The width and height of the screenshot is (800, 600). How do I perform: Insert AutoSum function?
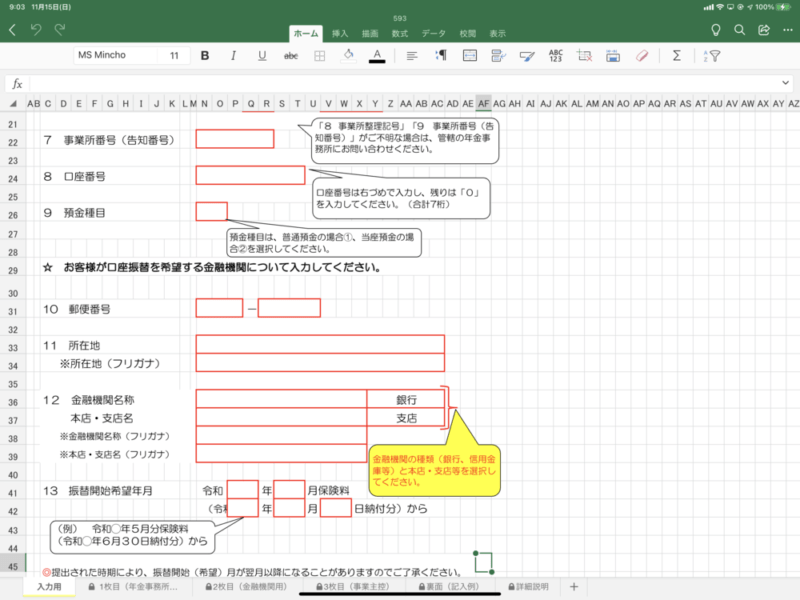pyautogui.click(x=677, y=55)
